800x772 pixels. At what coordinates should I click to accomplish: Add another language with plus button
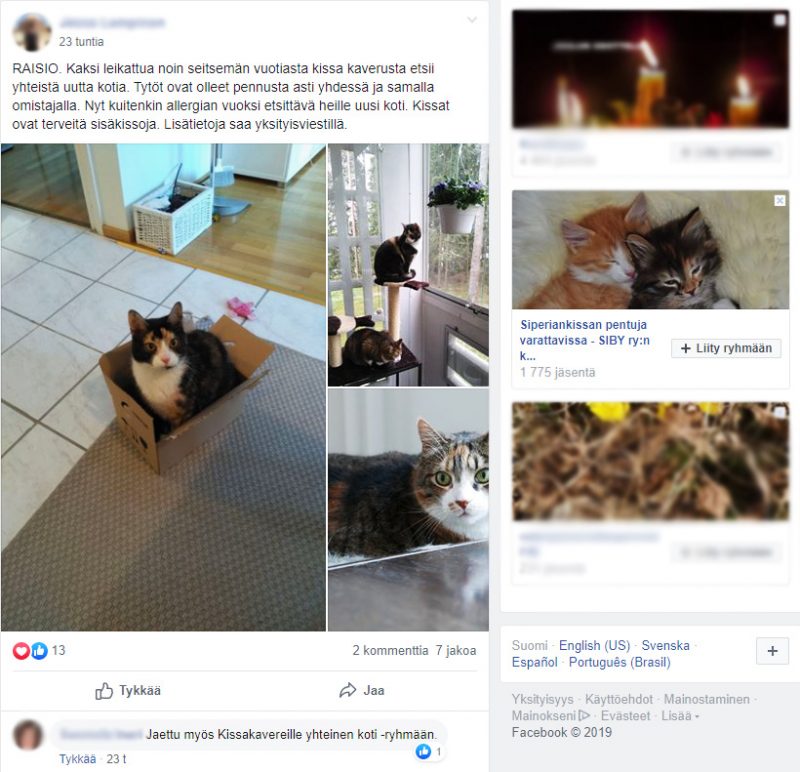click(772, 651)
